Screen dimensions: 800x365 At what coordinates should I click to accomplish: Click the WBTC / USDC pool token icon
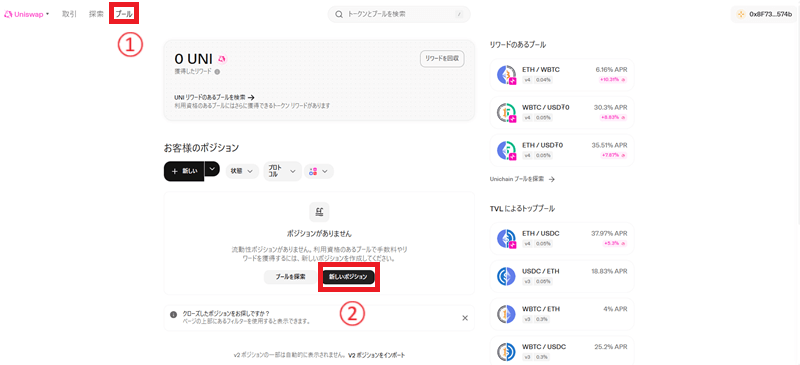click(x=506, y=352)
